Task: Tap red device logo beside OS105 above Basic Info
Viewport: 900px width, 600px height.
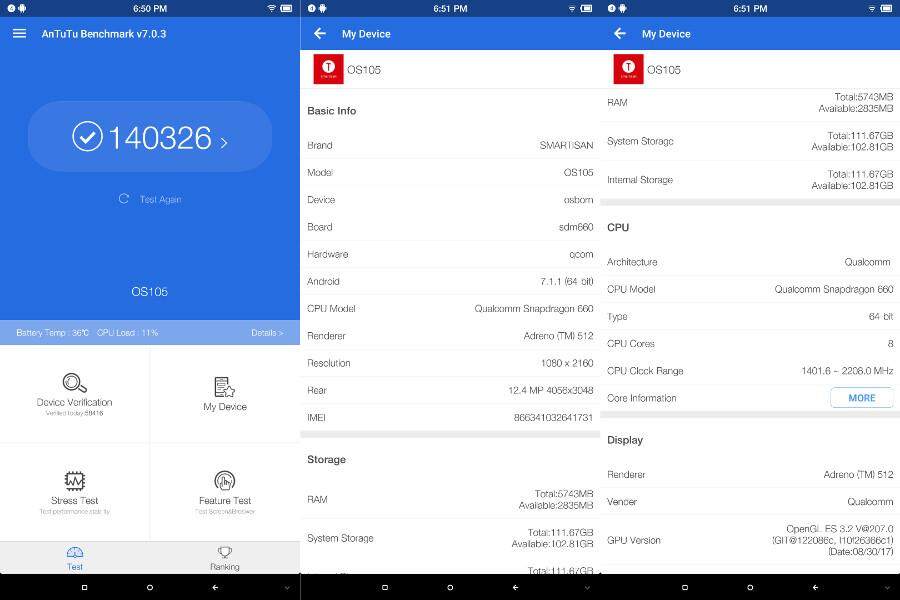Action: click(328, 69)
